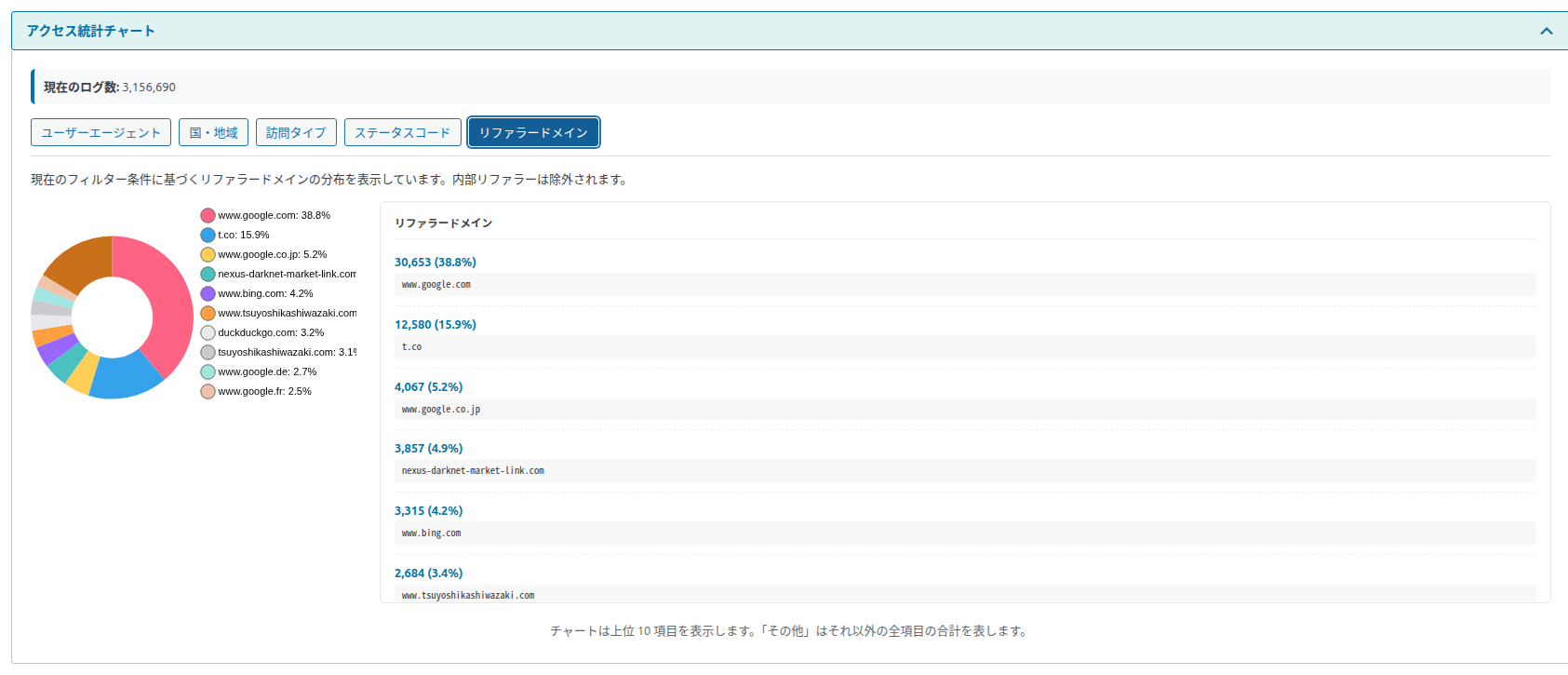This screenshot has height=675, width=1568.
Task: Toggle the duckduckgo.com legend swatch
Action: coord(208,332)
